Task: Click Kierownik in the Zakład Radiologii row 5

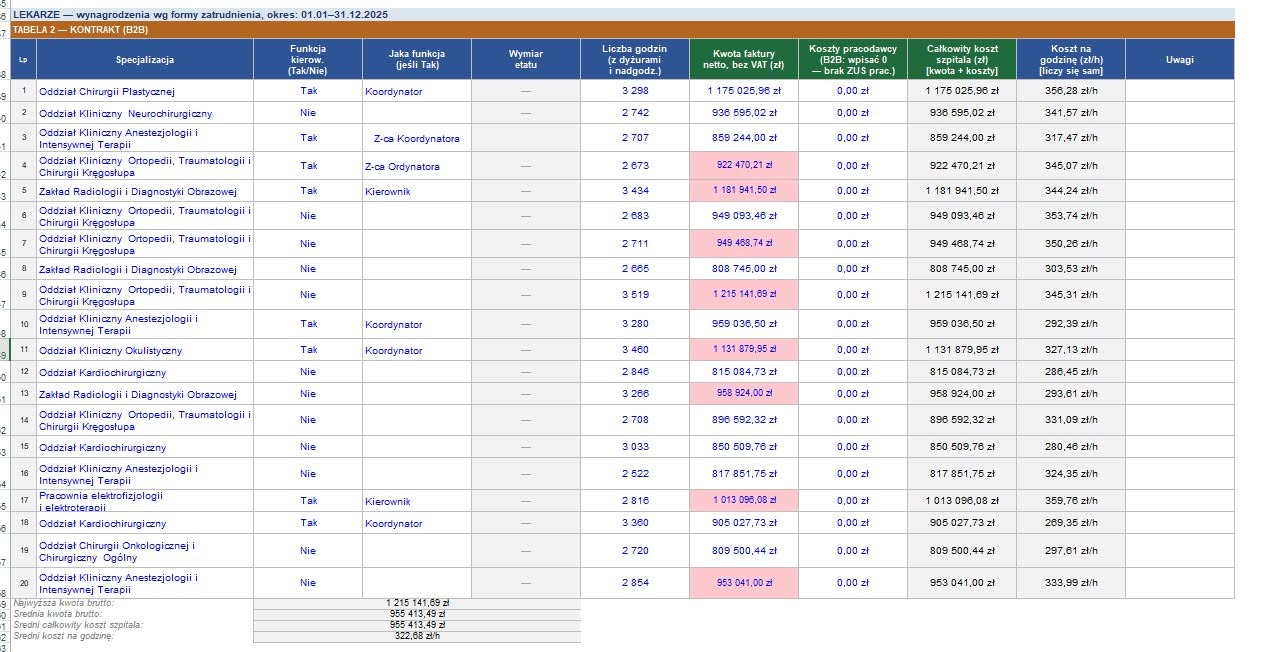Action: pos(417,190)
